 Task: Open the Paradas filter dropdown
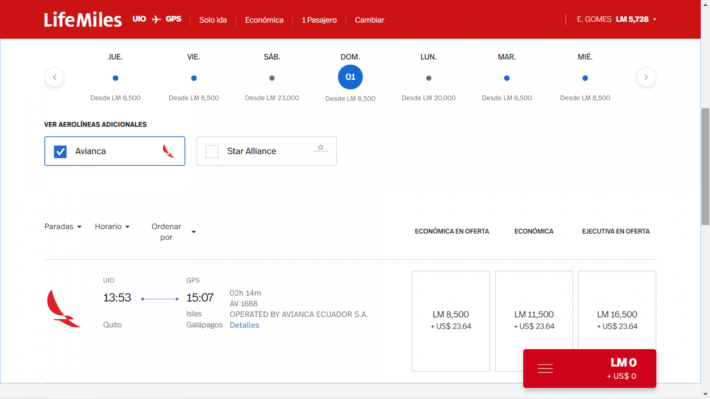pyautogui.click(x=63, y=226)
